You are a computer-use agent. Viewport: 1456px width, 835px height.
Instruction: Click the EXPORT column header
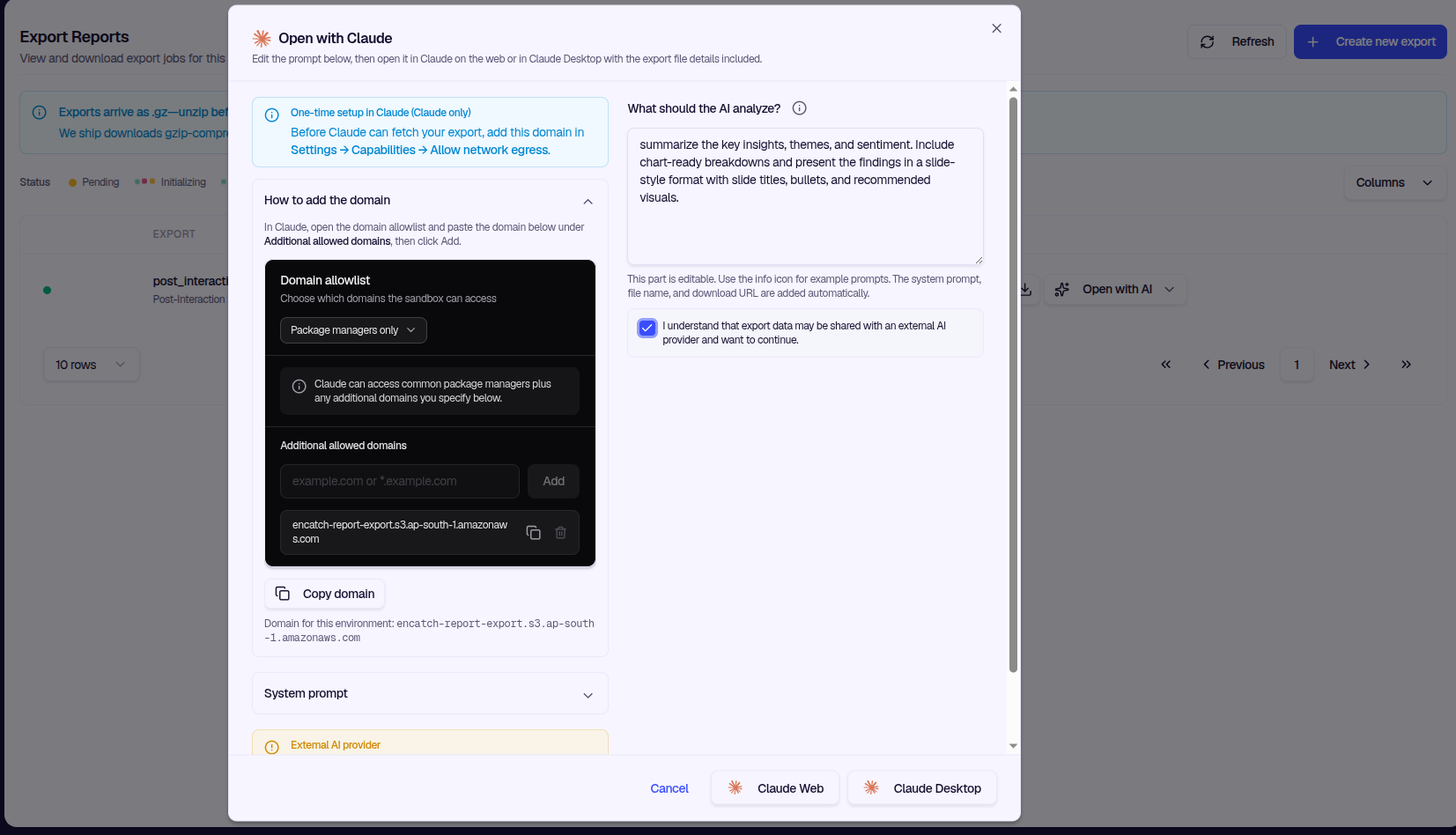174,234
